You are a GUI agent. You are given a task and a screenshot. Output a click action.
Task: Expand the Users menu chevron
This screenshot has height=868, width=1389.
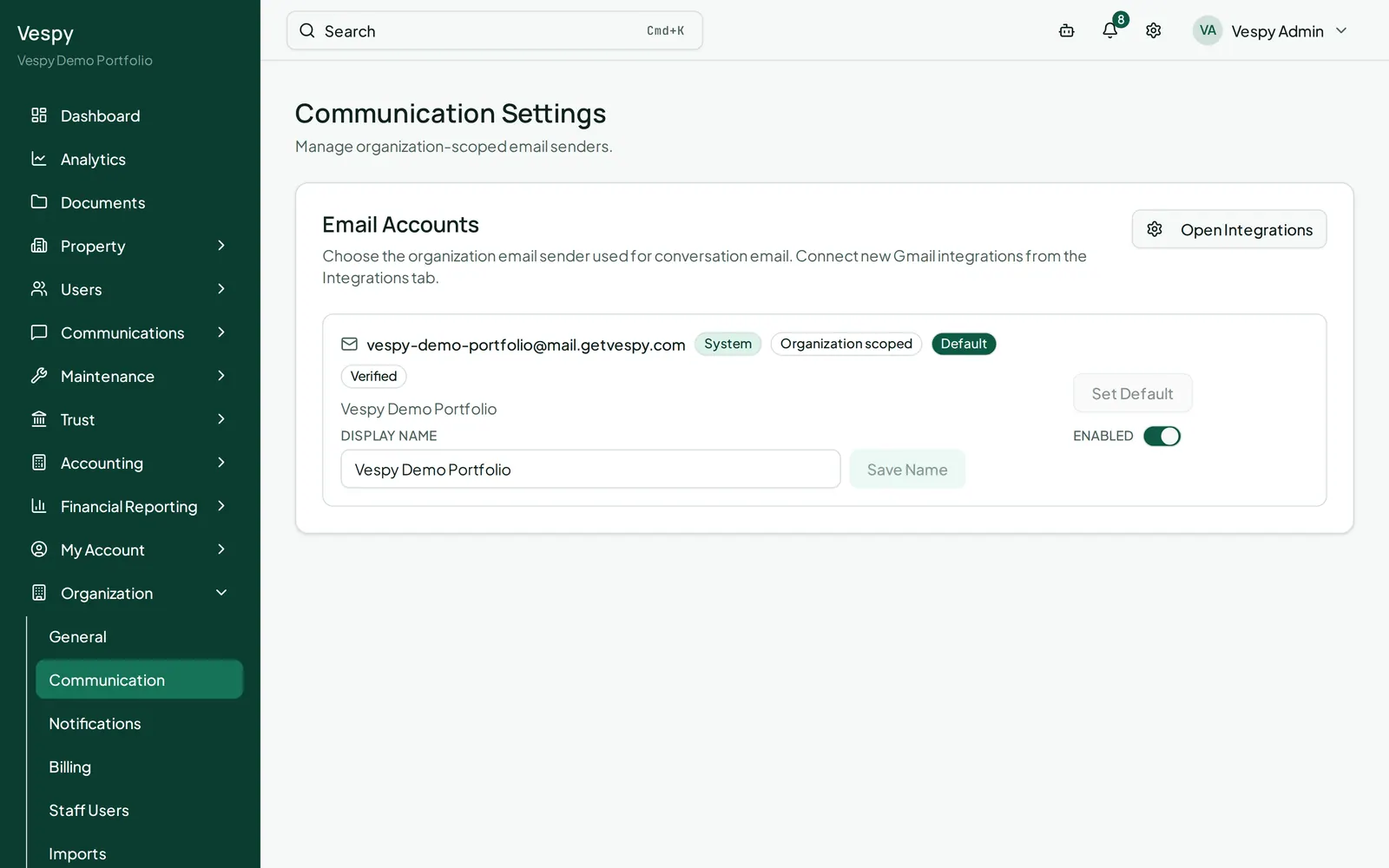coord(221,289)
